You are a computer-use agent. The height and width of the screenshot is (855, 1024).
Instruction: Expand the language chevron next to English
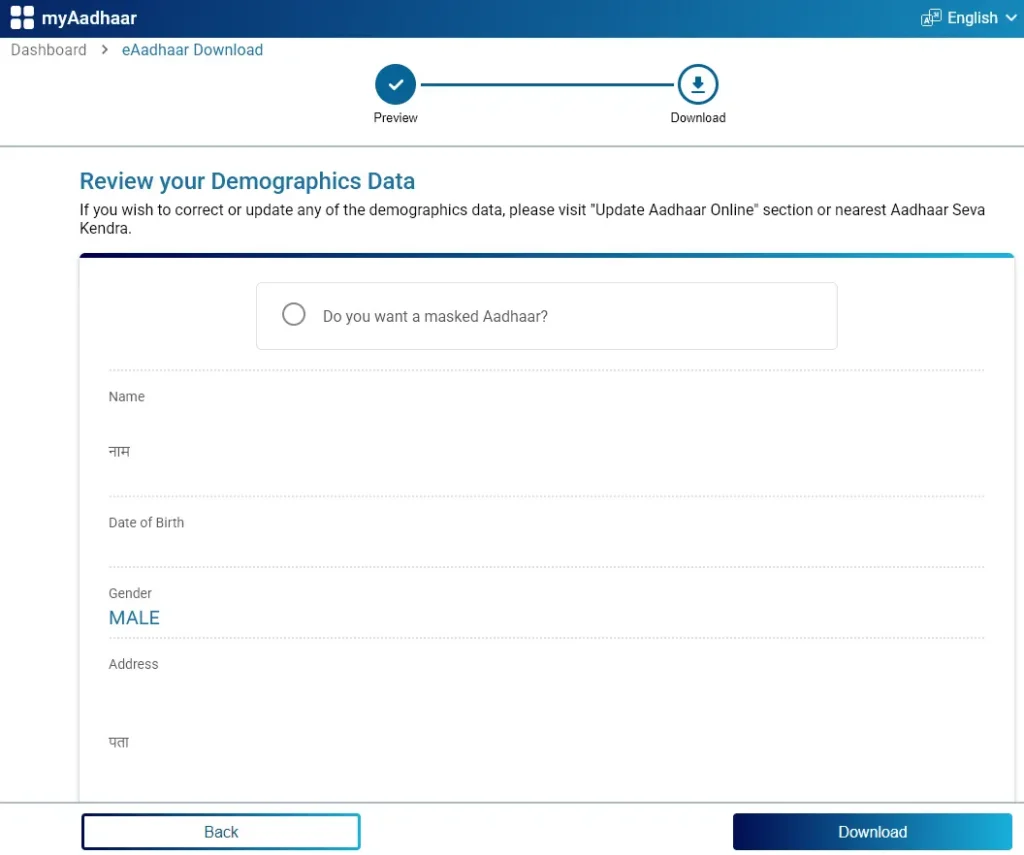(x=1011, y=17)
